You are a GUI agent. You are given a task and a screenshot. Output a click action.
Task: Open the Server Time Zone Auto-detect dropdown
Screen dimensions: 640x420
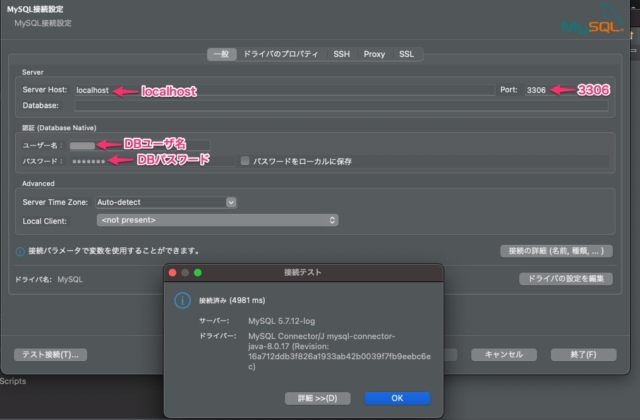166,202
